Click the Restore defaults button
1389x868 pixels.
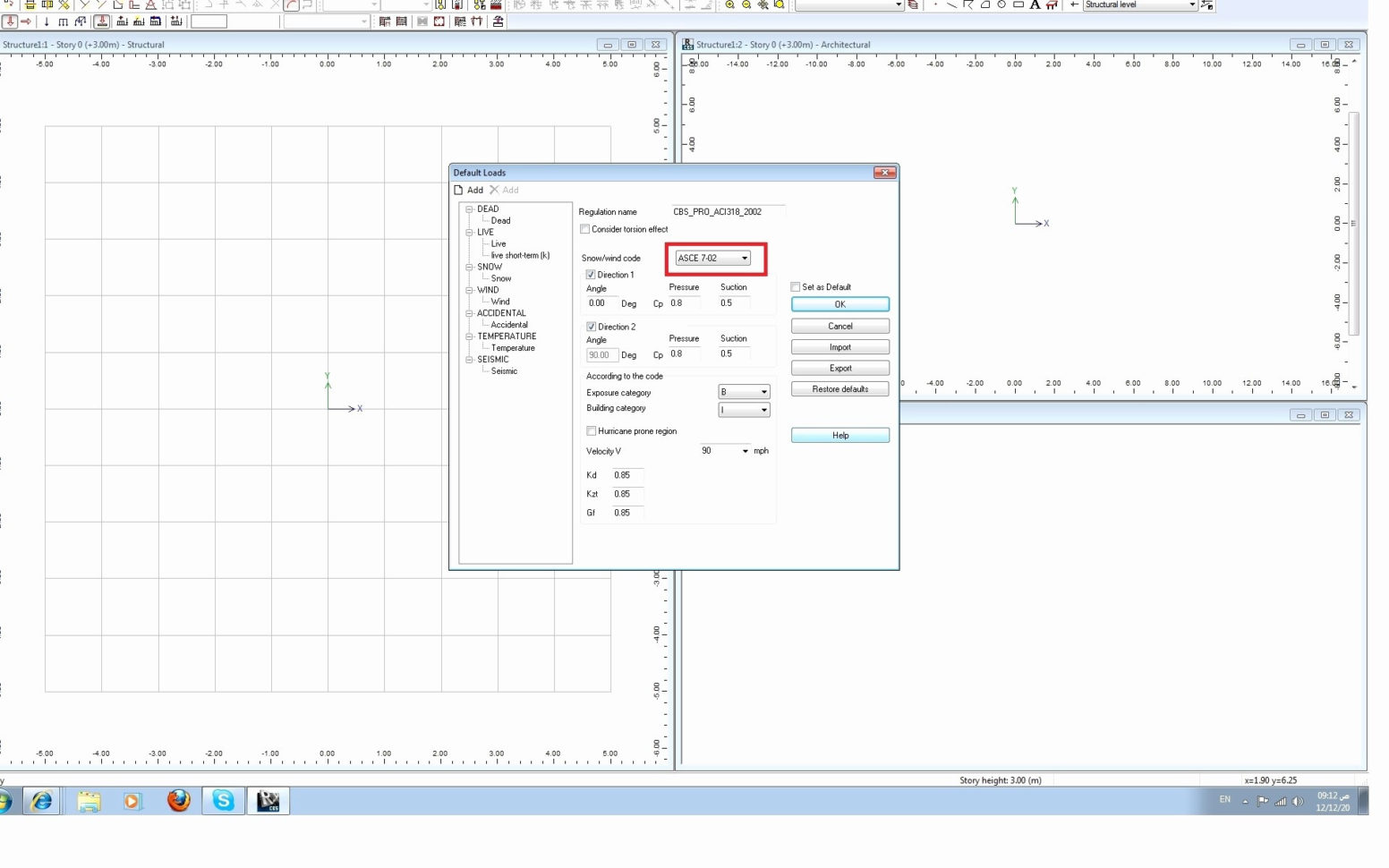[839, 388]
